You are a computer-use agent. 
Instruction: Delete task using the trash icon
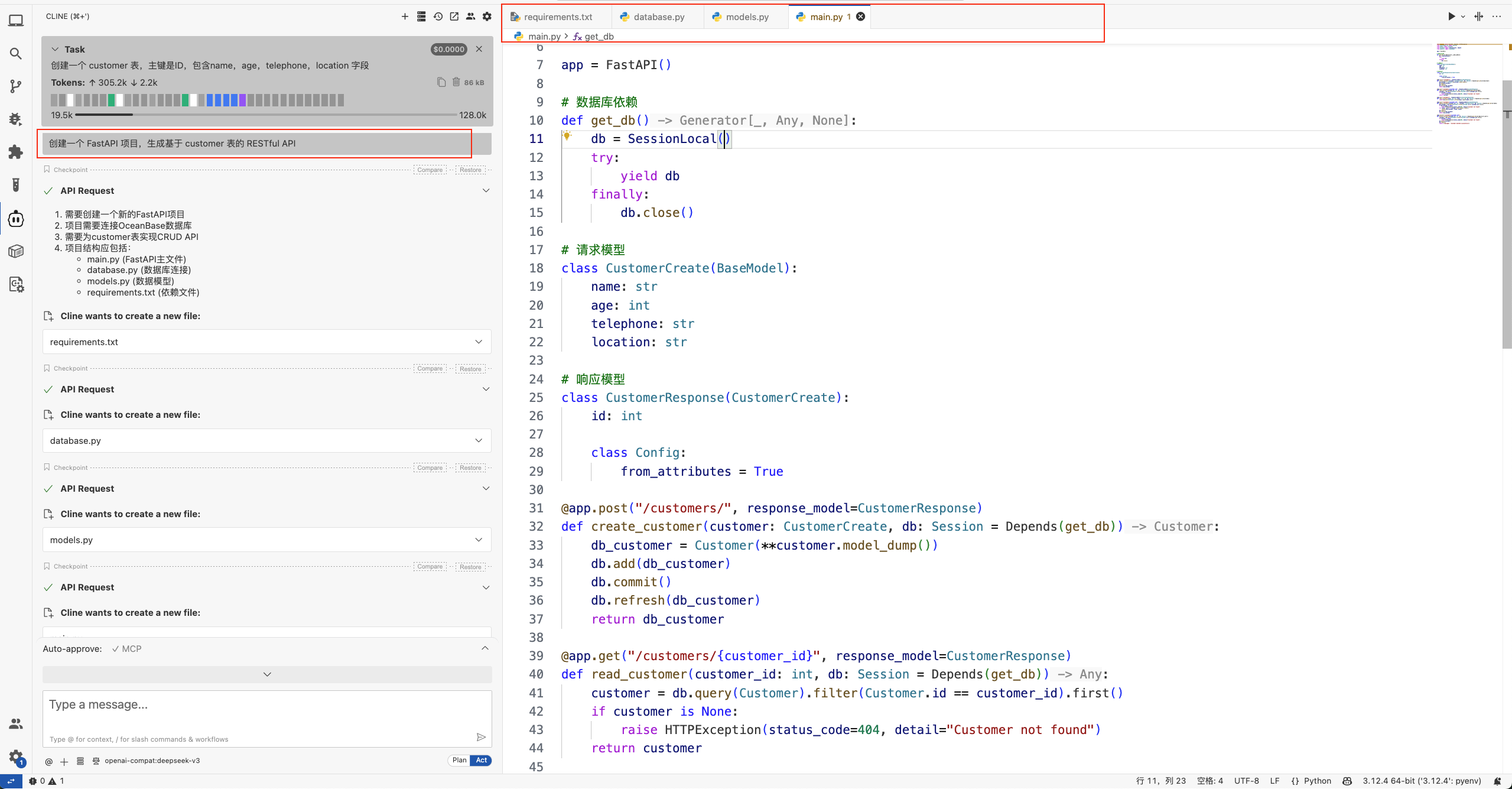click(x=456, y=82)
